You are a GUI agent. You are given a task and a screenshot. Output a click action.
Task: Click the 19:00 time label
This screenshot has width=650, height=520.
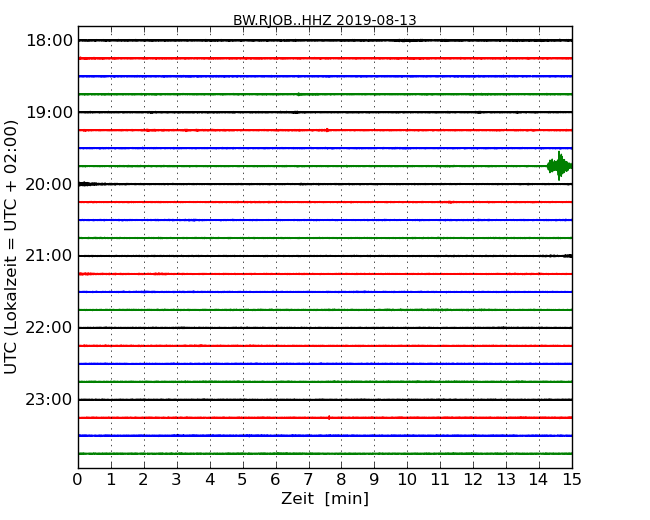49,112
